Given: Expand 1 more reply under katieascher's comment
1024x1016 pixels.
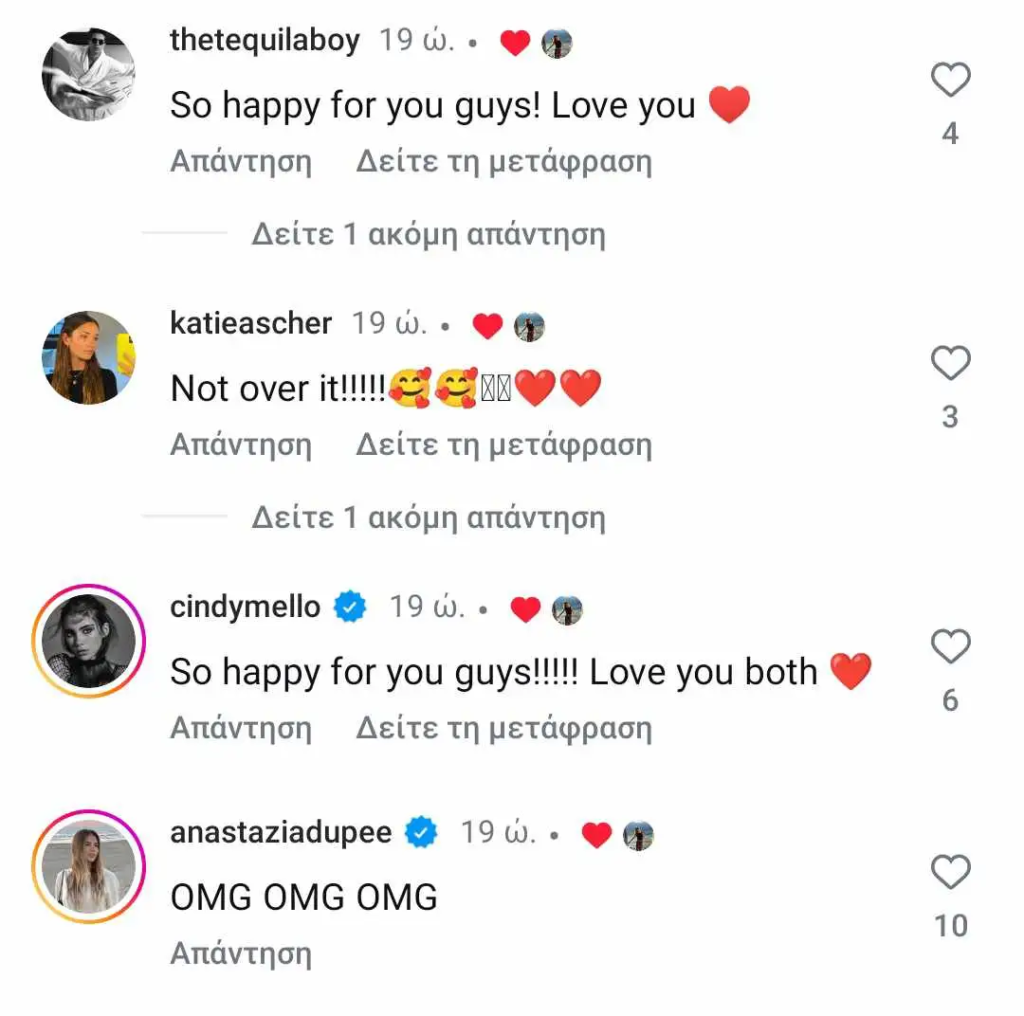Looking at the screenshot, I should [428, 518].
